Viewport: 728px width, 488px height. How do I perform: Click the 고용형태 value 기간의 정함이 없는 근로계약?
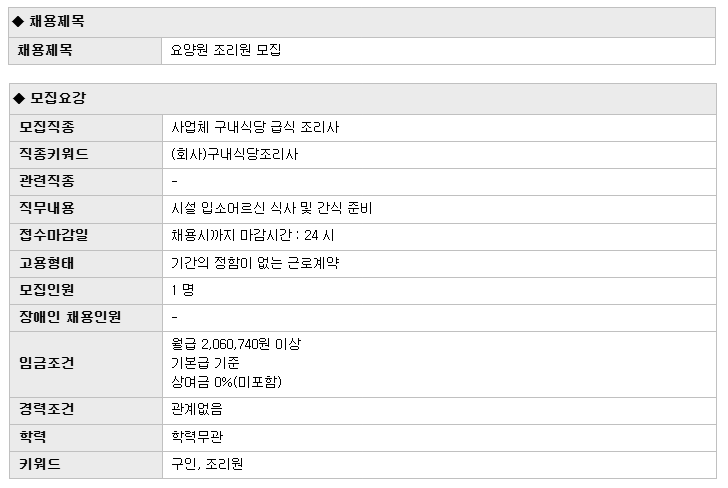coord(255,263)
